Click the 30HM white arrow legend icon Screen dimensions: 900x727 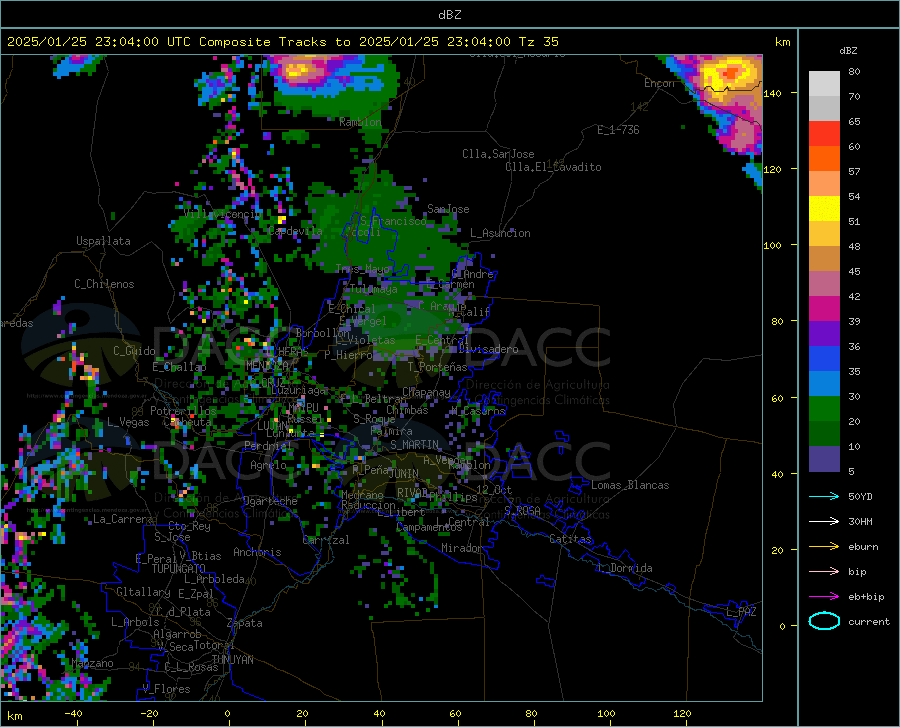824,521
